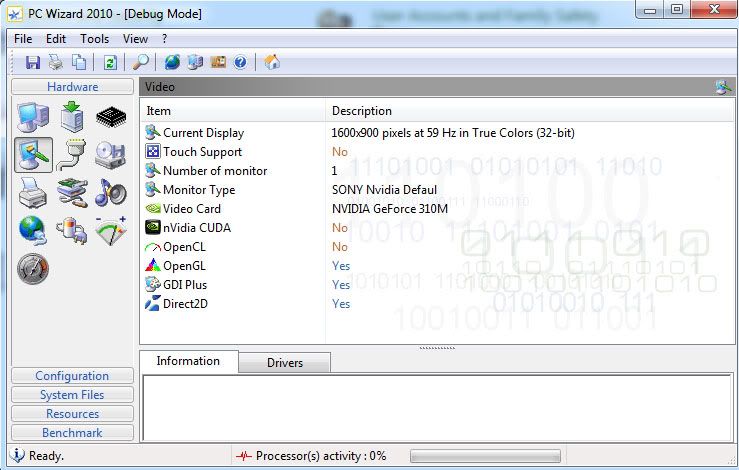Select the OpenCL row
The image size is (739, 470).
[x=437, y=247]
